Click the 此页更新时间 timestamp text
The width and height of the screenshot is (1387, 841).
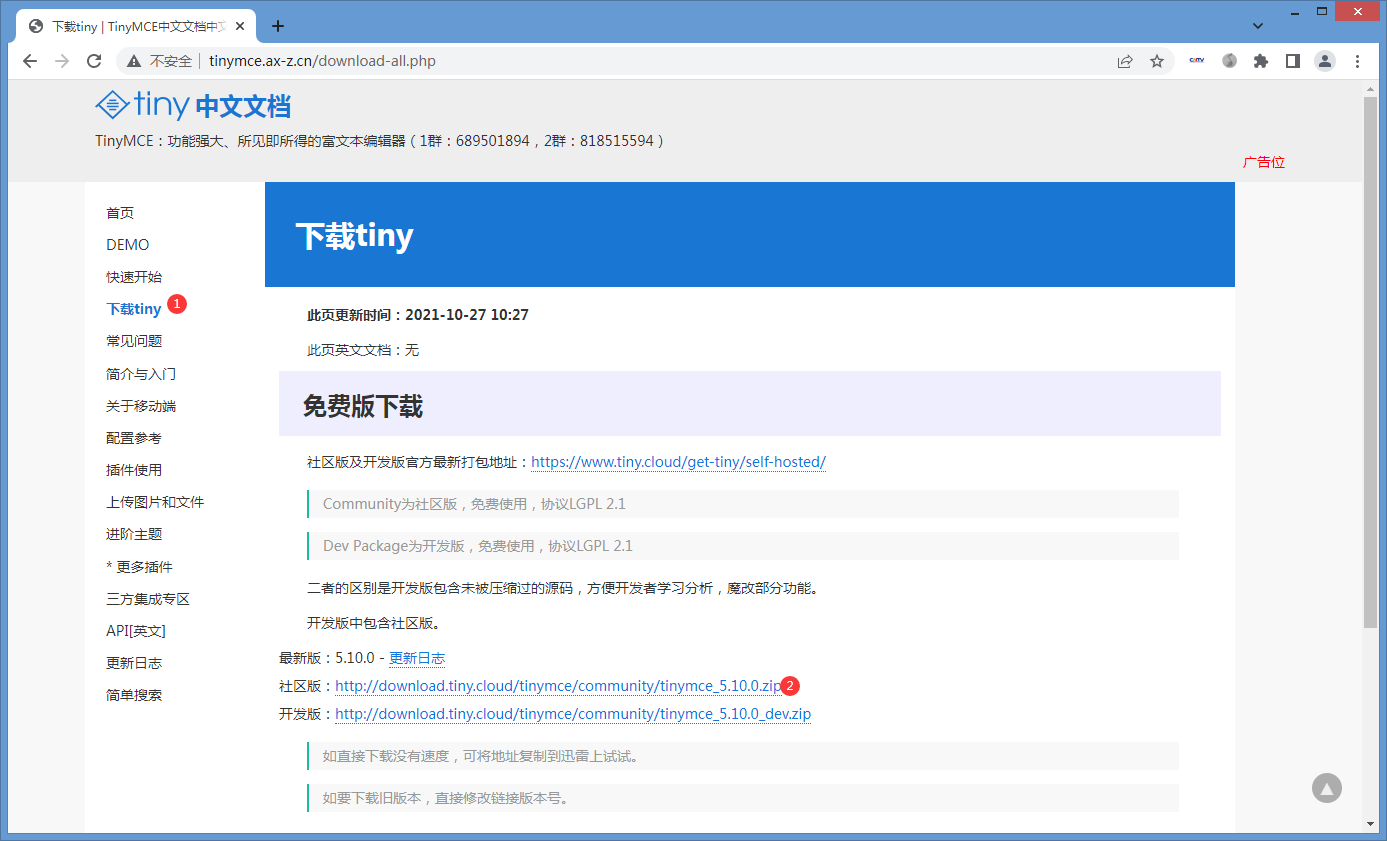click(x=418, y=315)
